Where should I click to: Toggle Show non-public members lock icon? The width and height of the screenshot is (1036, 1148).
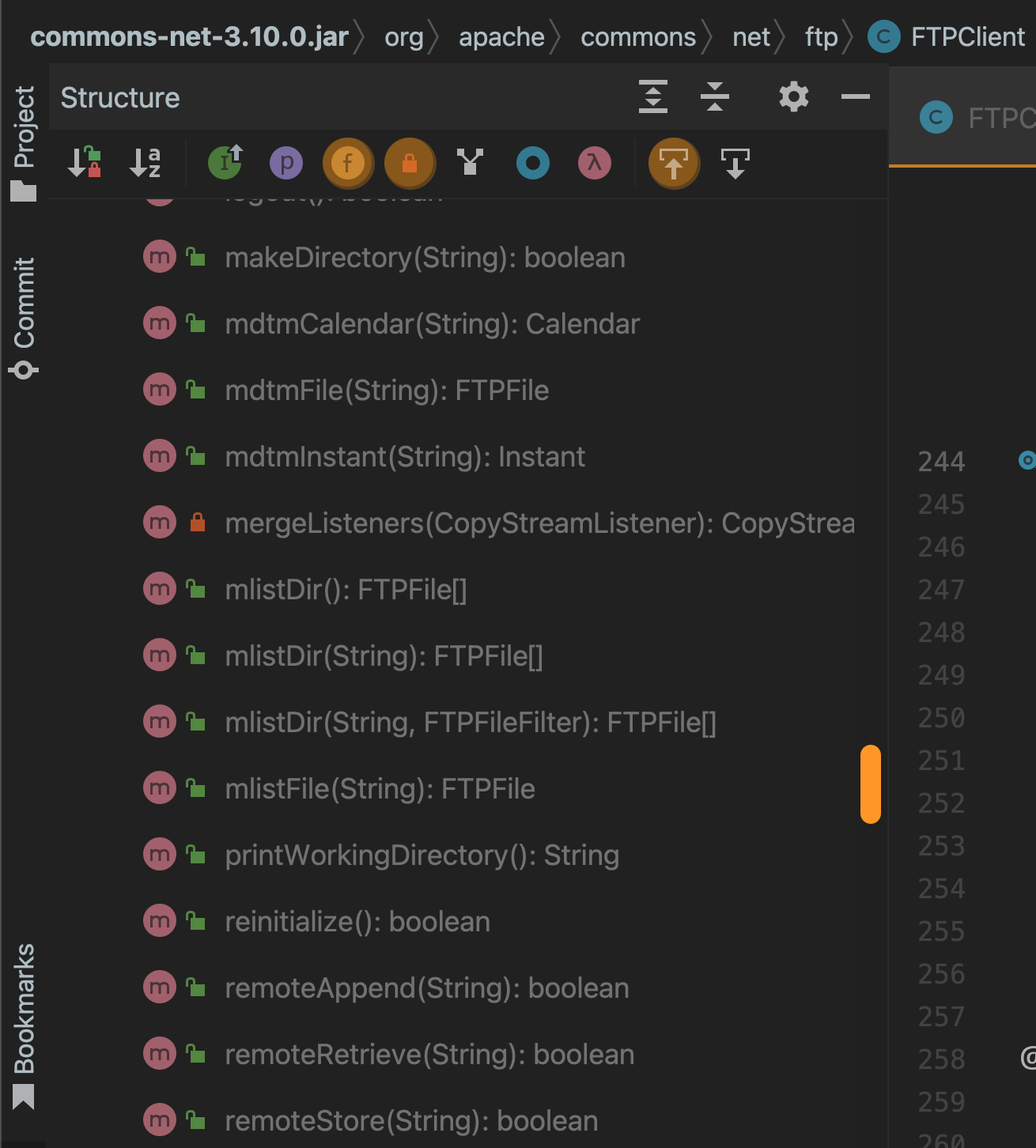point(410,164)
